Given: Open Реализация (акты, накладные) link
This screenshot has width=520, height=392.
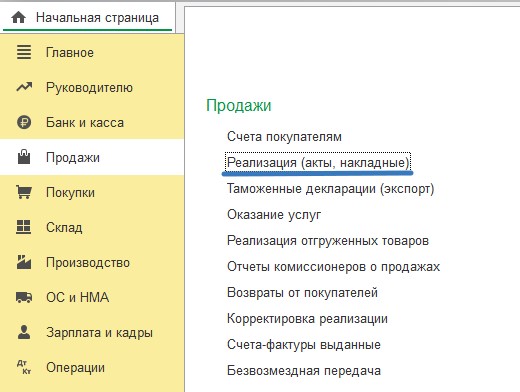Looking at the screenshot, I should coord(318,163).
